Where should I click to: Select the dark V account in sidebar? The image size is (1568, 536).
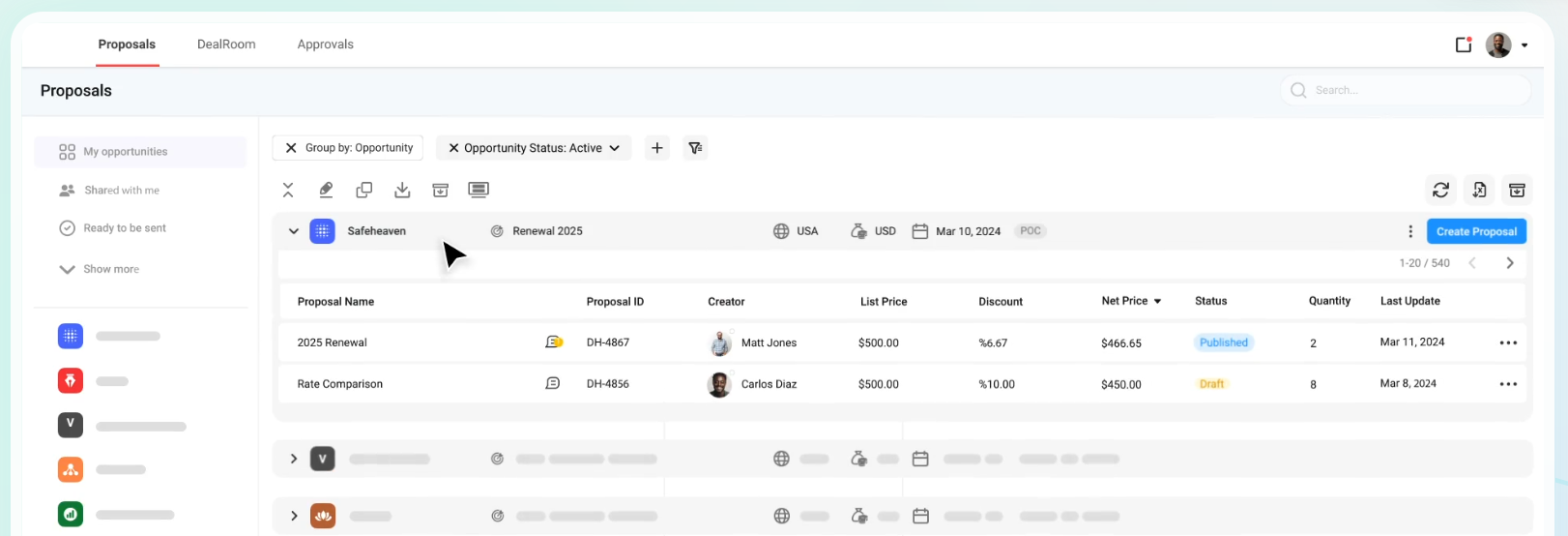pos(71,425)
